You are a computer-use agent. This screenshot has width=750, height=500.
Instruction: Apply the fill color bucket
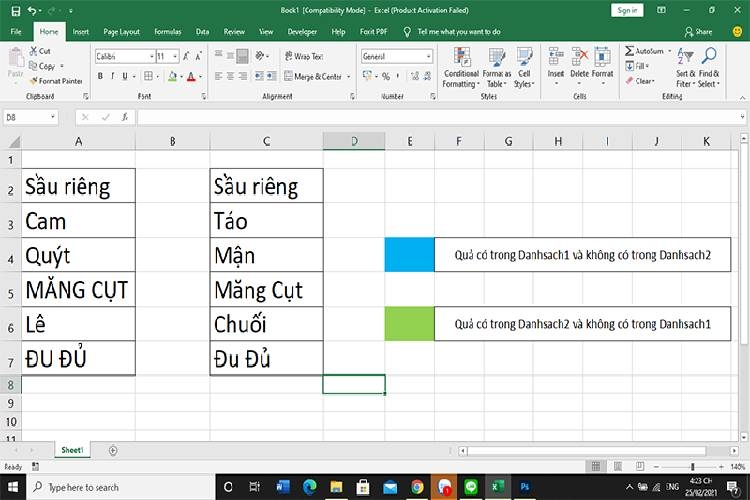pos(173,76)
